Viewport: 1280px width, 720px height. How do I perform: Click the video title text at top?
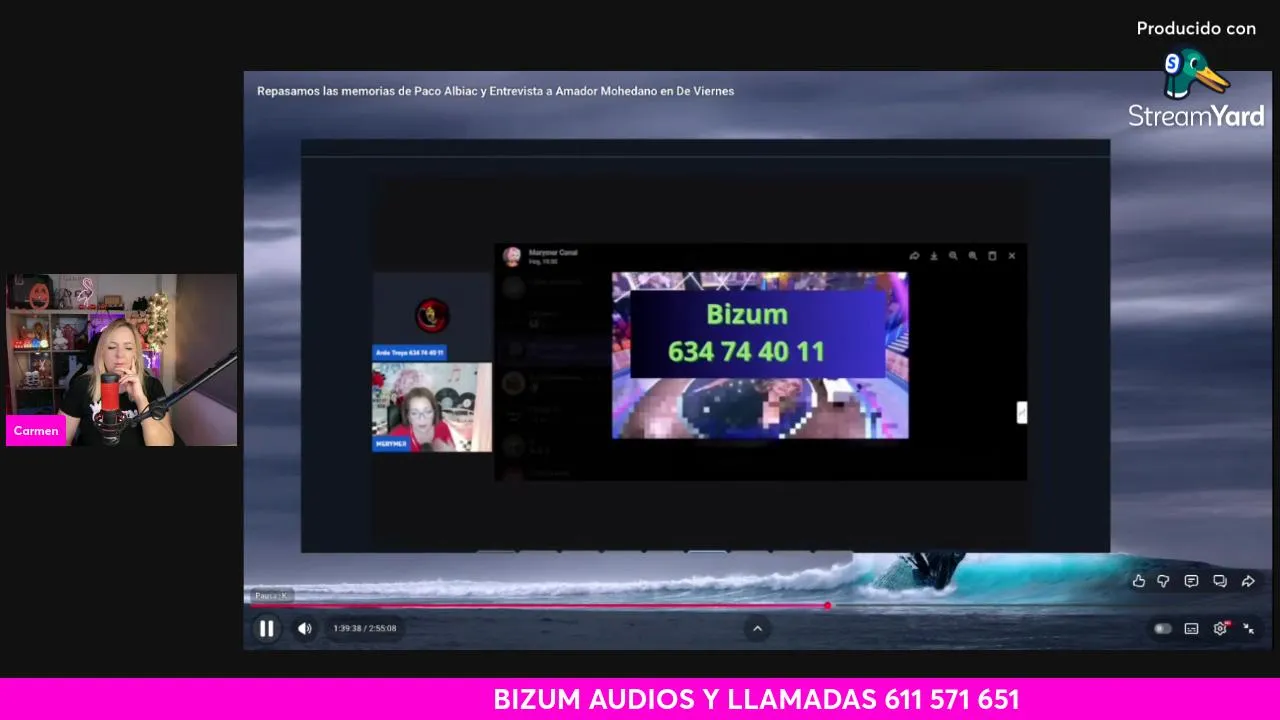point(496,91)
